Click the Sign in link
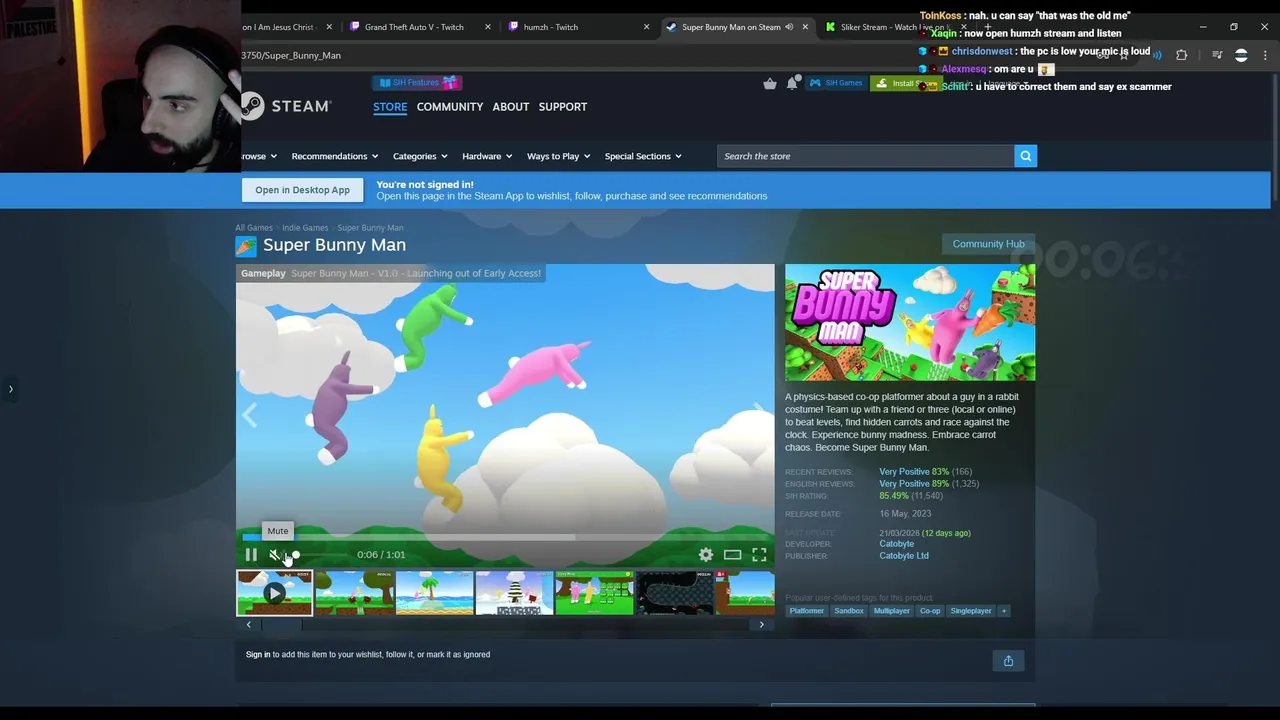The image size is (1280, 720). (x=258, y=655)
